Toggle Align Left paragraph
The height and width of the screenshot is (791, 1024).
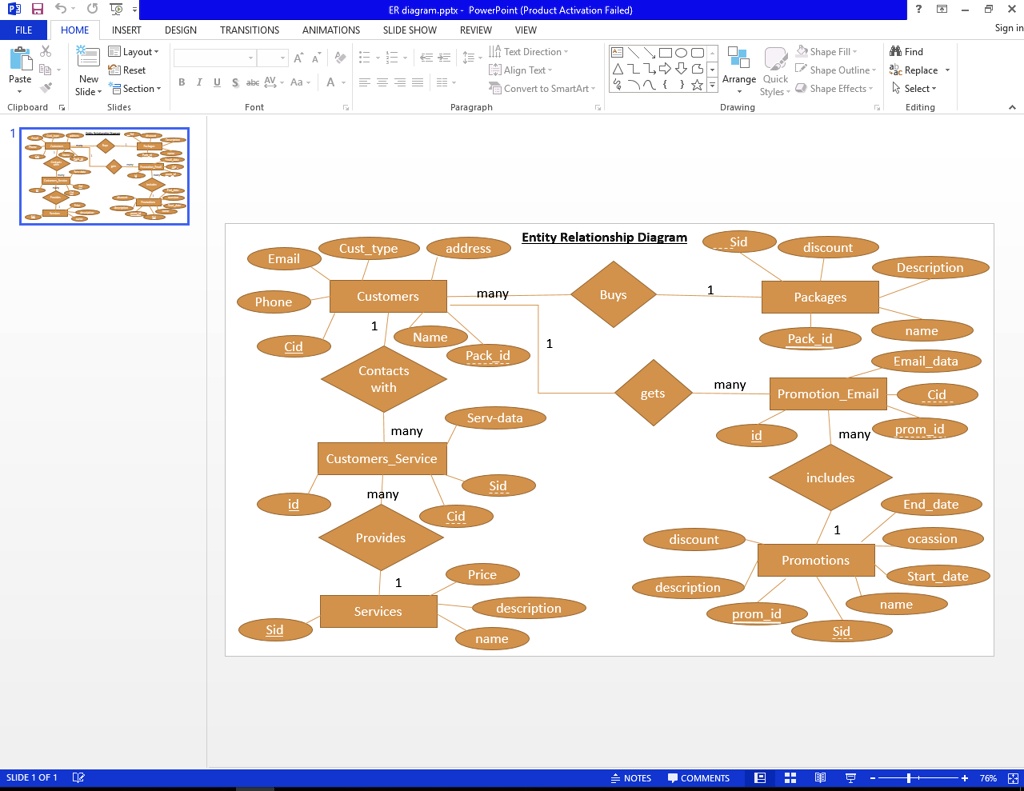pos(364,82)
